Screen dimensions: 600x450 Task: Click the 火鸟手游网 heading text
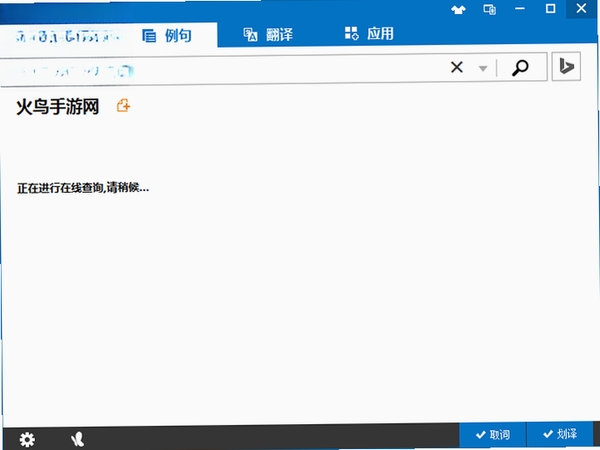click(58, 106)
